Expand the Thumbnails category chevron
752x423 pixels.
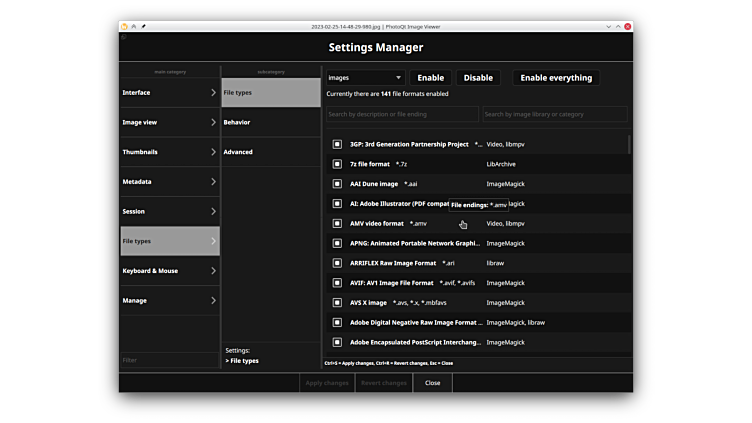(213, 152)
